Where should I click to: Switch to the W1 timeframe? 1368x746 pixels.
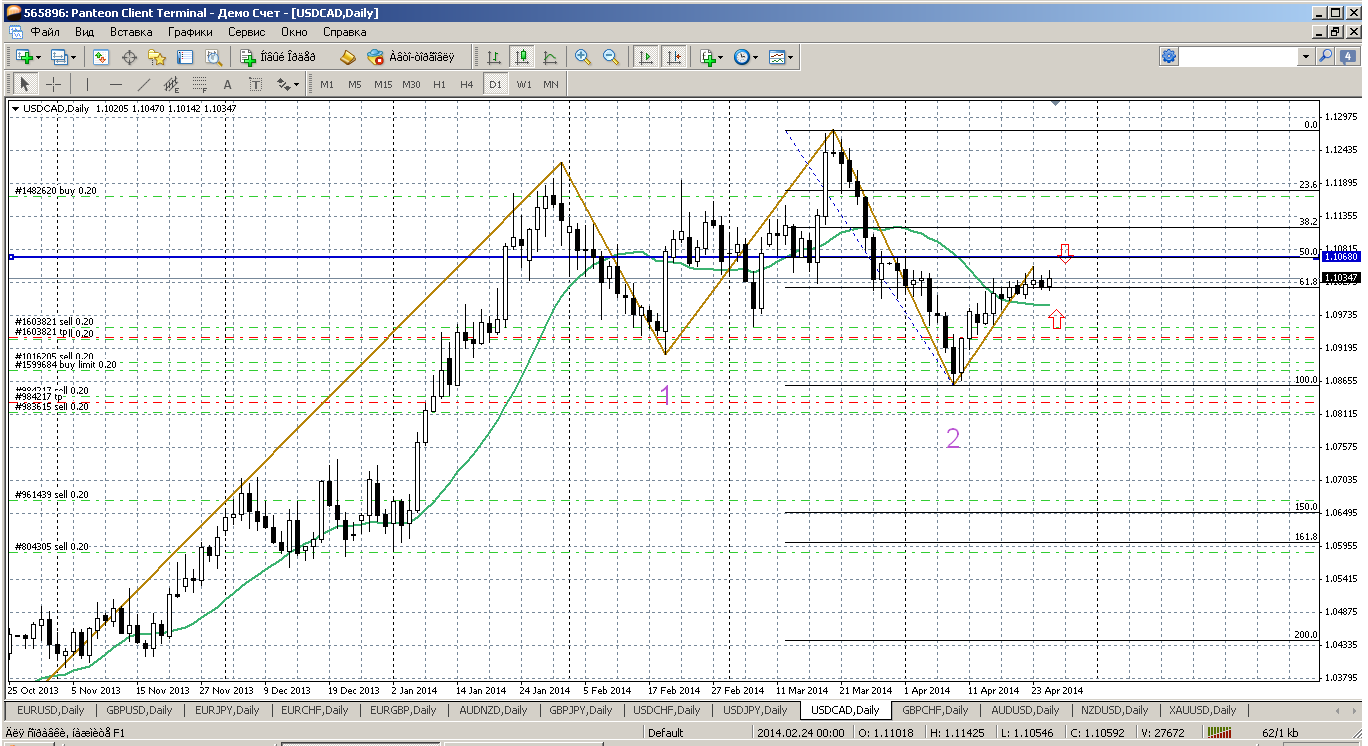[524, 85]
